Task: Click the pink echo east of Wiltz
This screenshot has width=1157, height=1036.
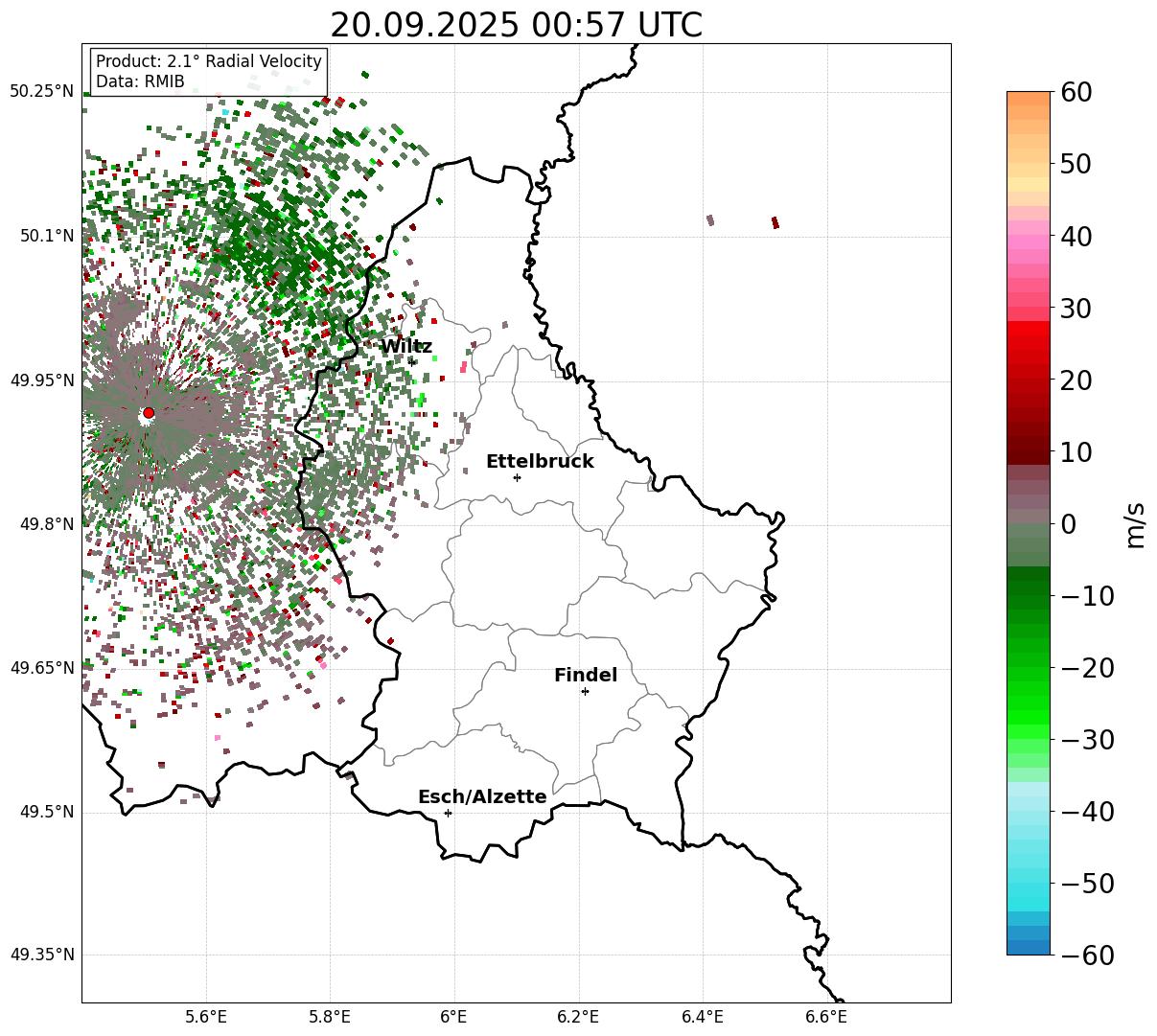Action: point(464,366)
